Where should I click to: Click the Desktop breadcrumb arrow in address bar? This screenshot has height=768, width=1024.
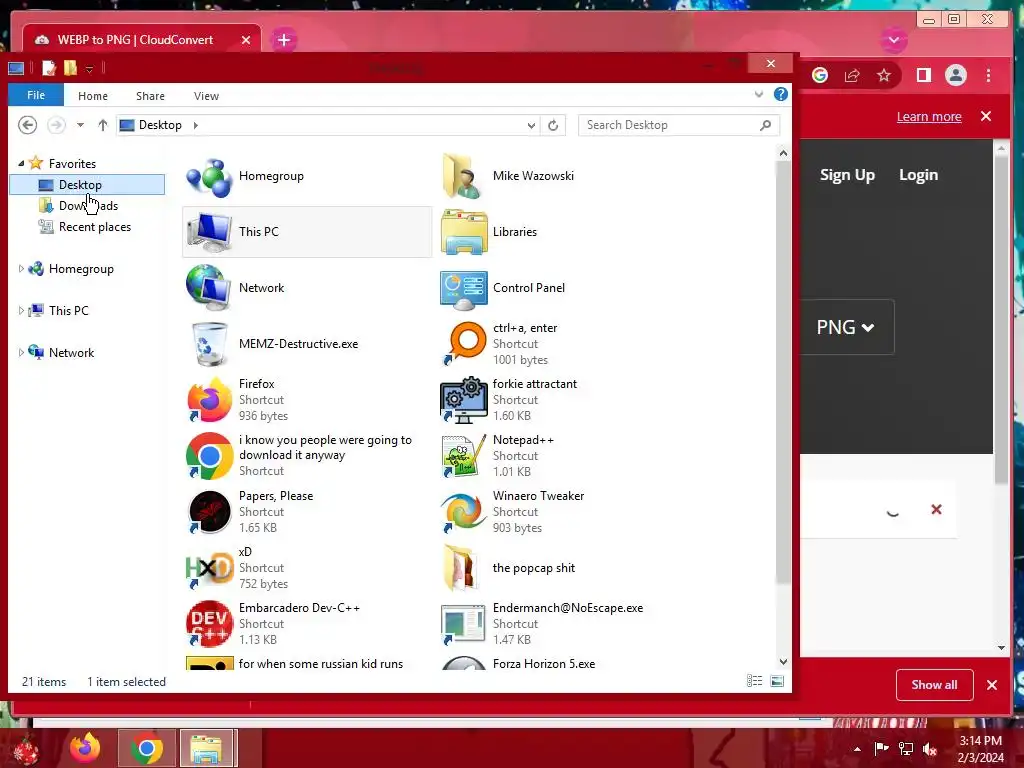[x=195, y=125]
